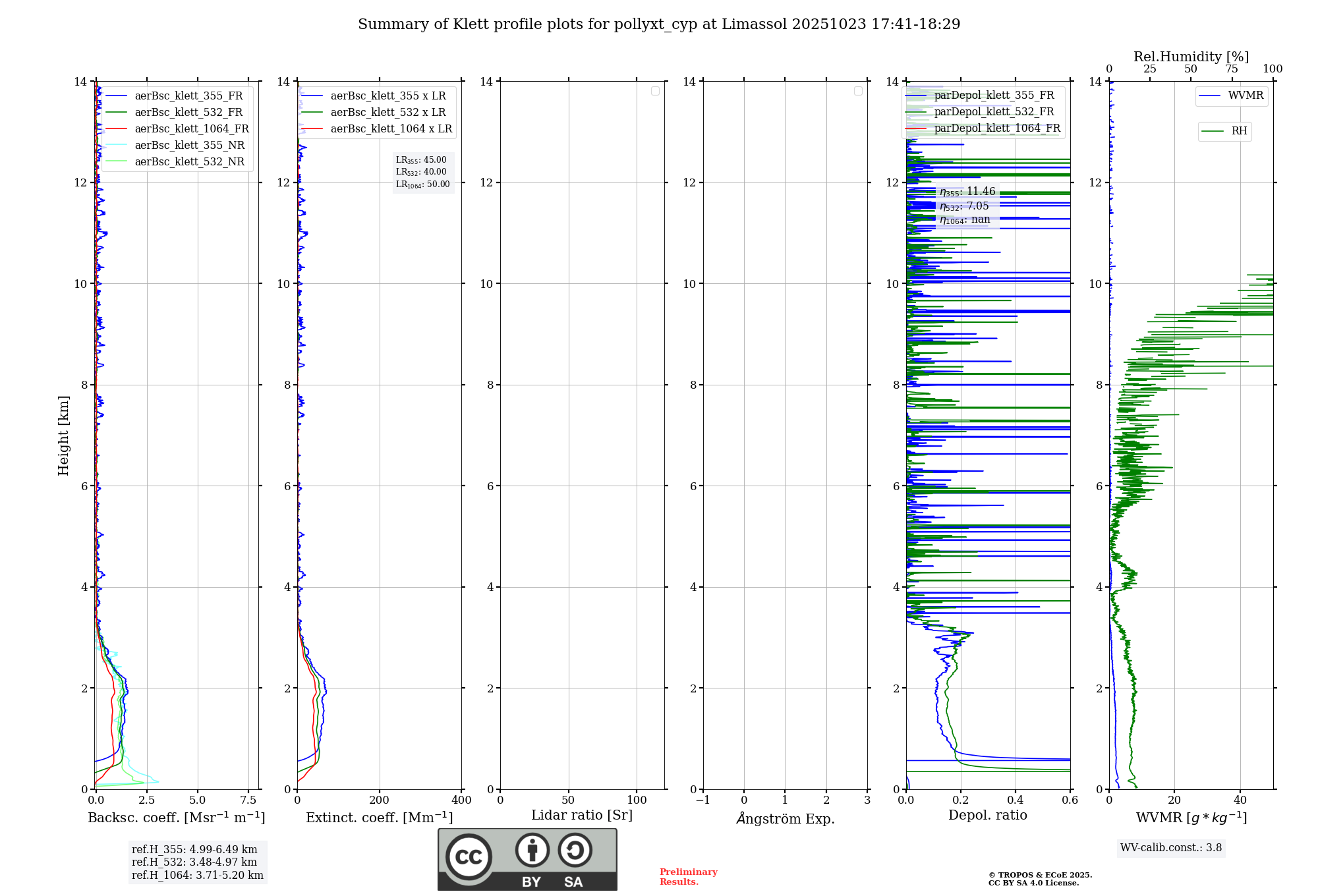Click the Creative Commons CC circle icon
Image resolution: width=1318 pixels, height=896 pixels.
[x=469, y=856]
